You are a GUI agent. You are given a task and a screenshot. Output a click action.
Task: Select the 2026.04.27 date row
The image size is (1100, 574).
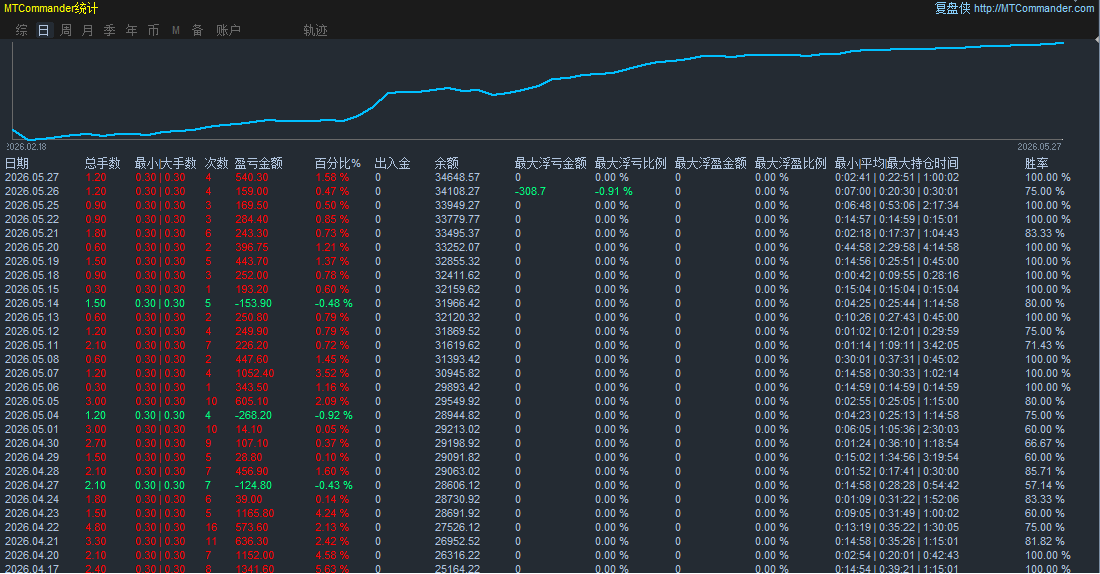point(32,486)
